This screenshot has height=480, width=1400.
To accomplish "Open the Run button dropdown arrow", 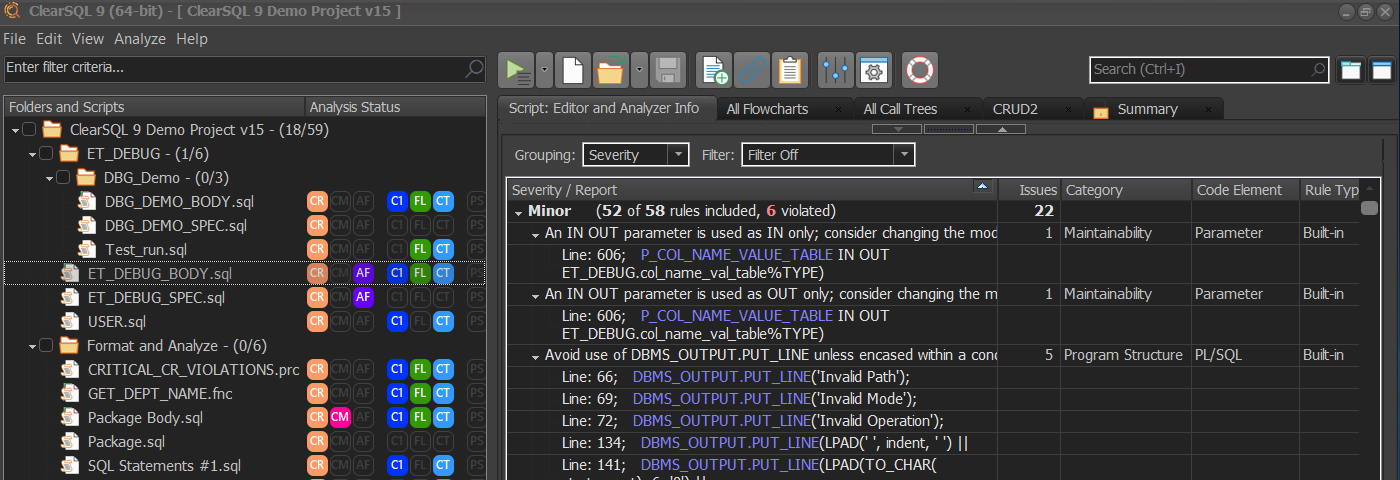I will (x=544, y=70).
